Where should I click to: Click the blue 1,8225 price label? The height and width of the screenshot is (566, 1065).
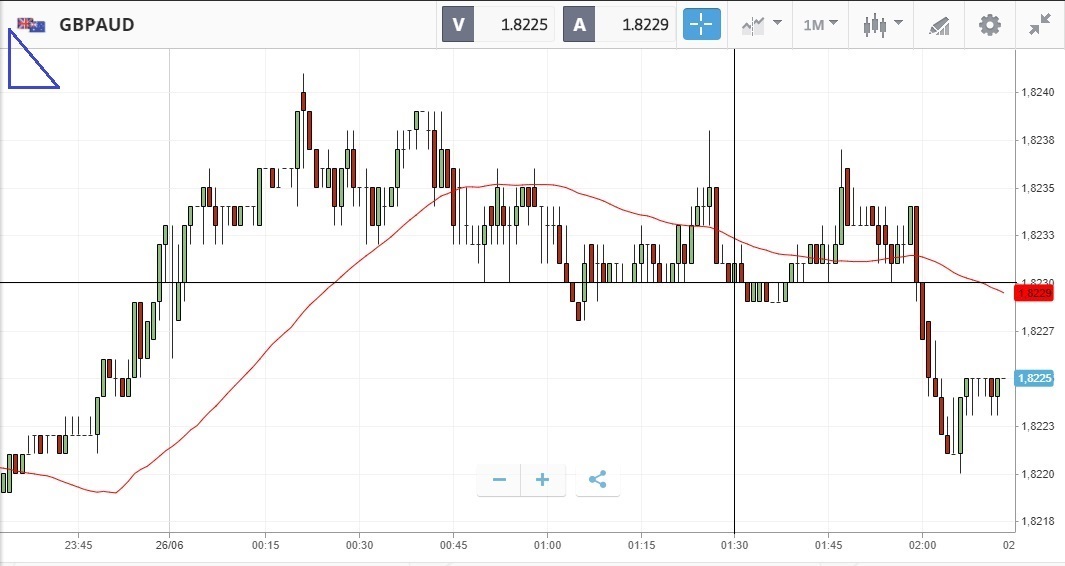[1035, 378]
